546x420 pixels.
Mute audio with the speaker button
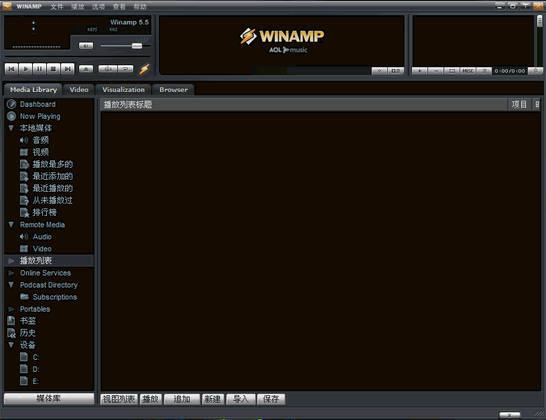click(x=86, y=46)
